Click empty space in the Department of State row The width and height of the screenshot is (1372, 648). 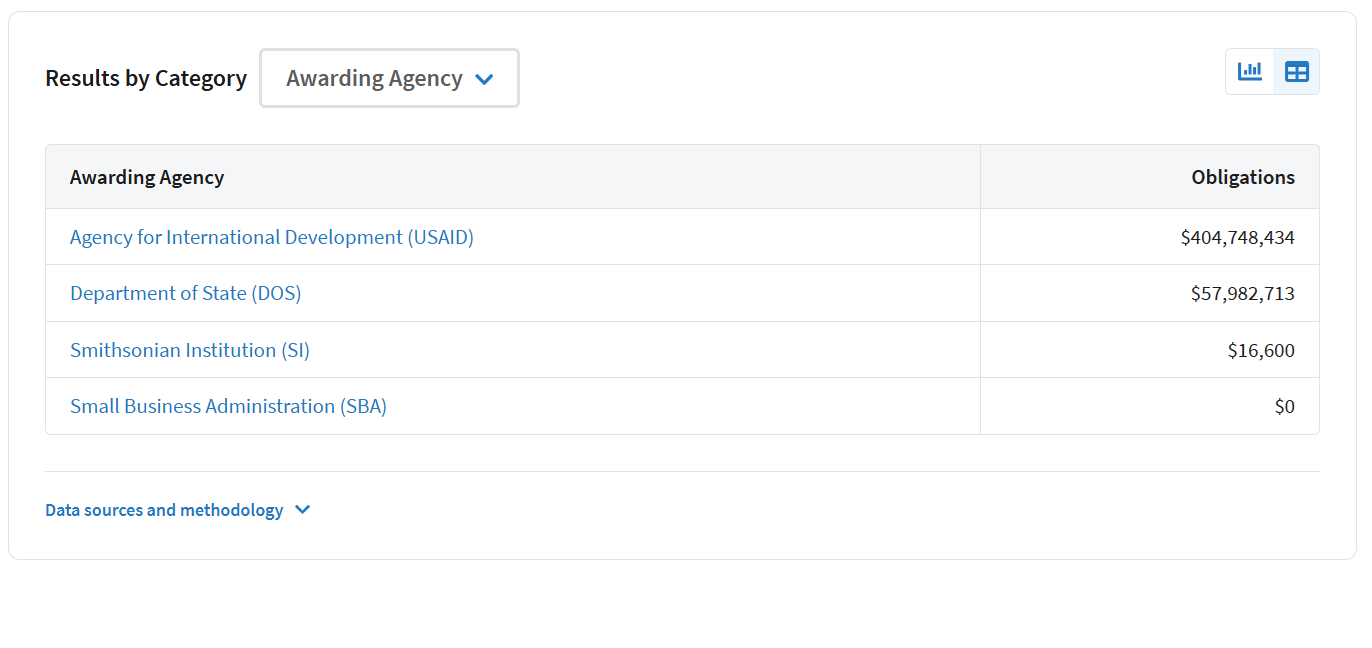(x=640, y=293)
